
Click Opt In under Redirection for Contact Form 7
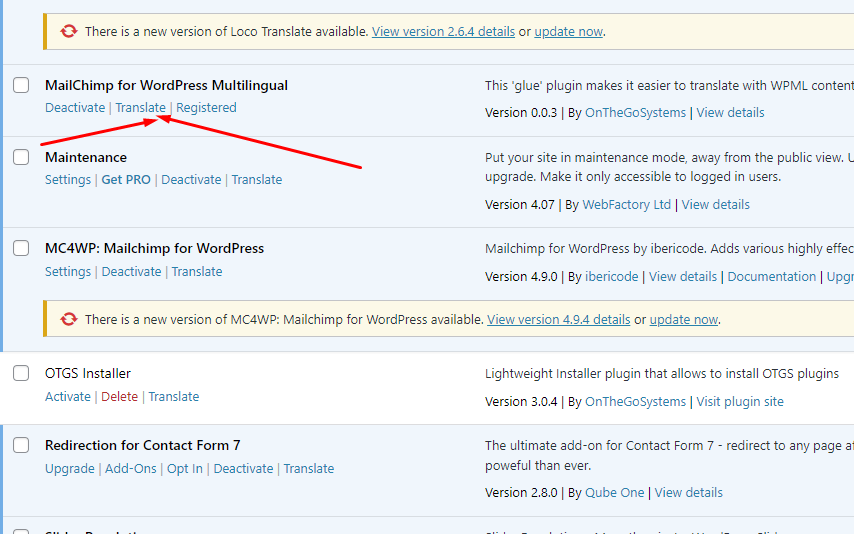(x=185, y=469)
